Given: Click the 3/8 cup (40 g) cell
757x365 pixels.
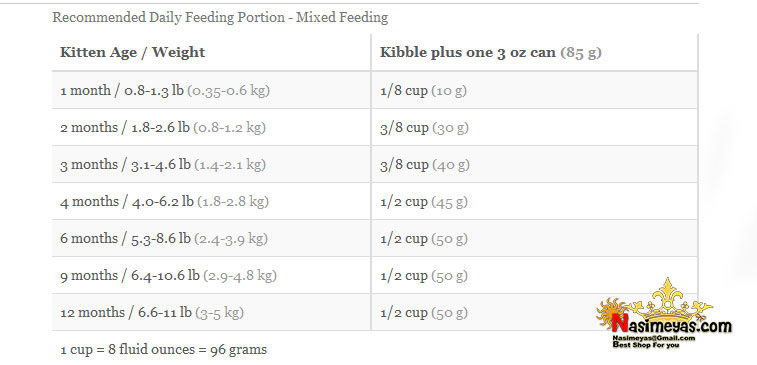Looking at the screenshot, I should click(534, 165).
